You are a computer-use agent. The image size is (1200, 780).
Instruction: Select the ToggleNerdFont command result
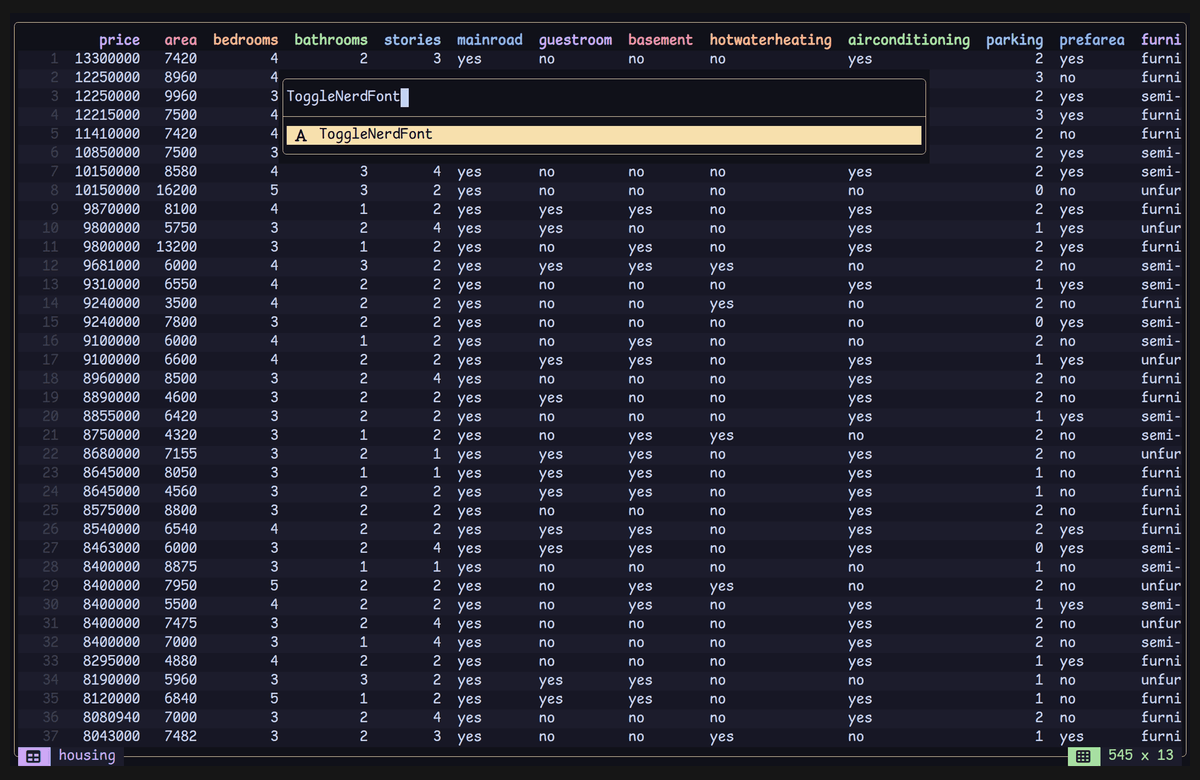(x=604, y=135)
